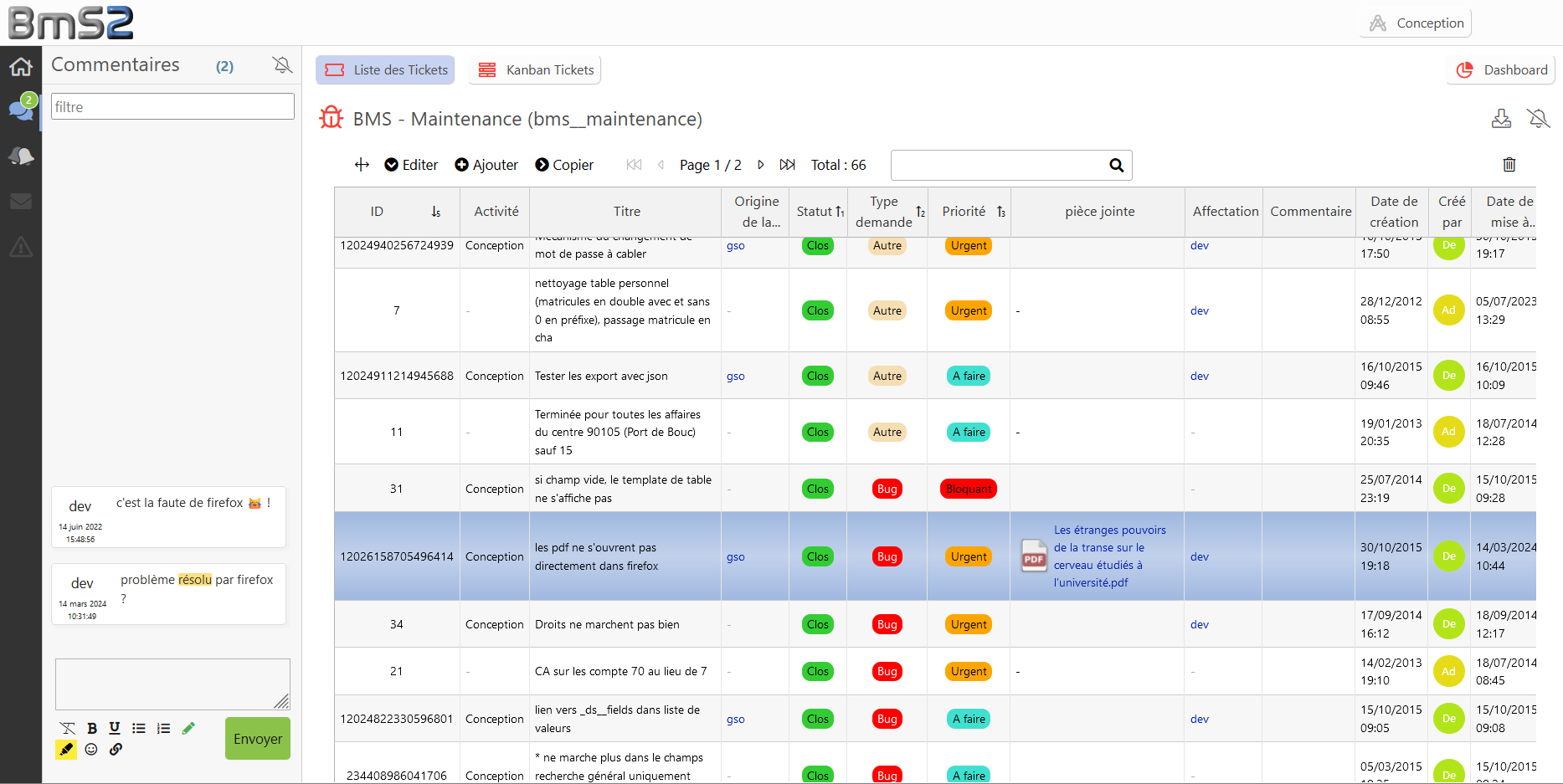Insert numbered list in comment editor
Image resolution: width=1563 pixels, height=784 pixels.
coord(163,729)
